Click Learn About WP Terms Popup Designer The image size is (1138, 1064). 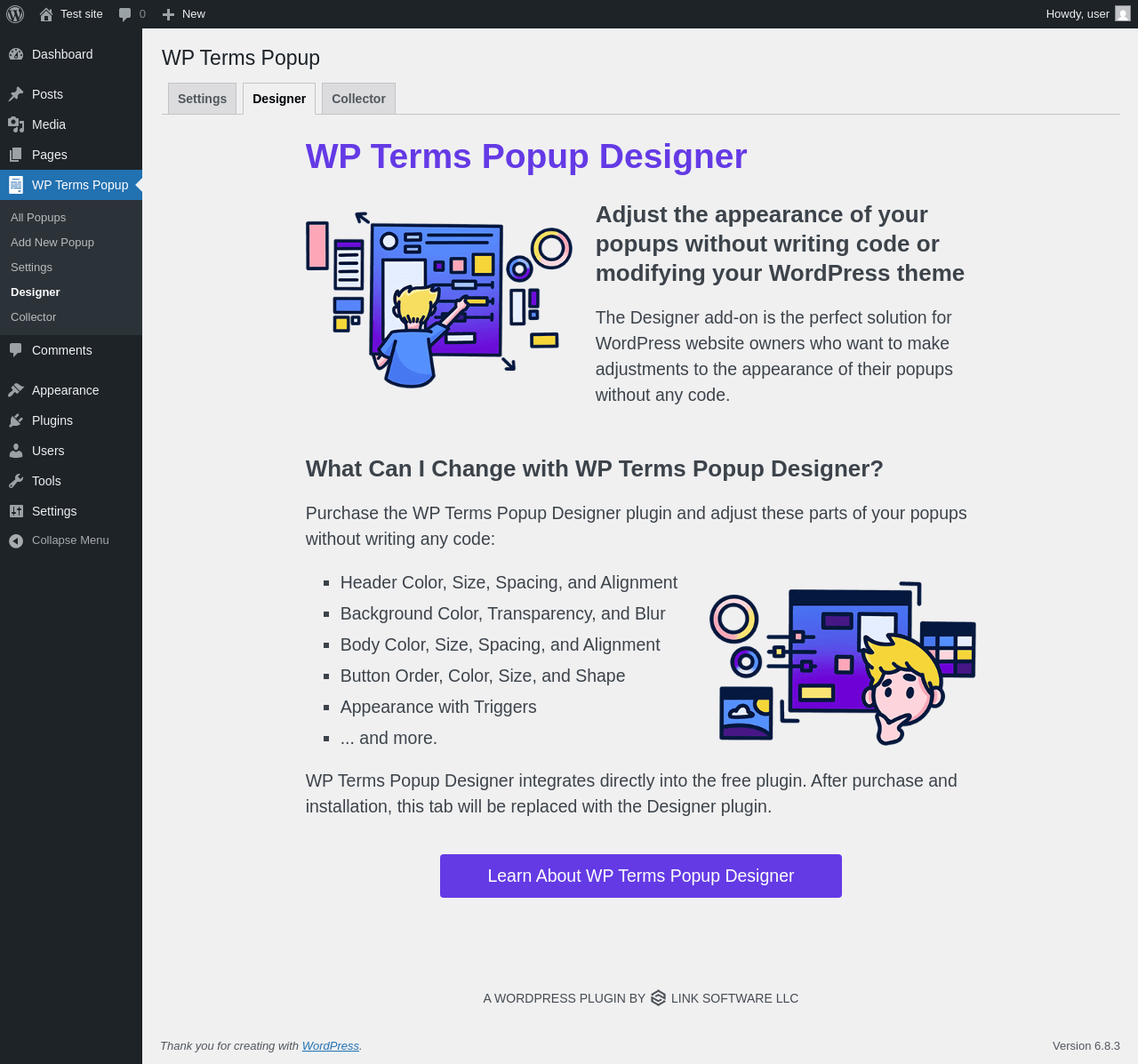641,876
